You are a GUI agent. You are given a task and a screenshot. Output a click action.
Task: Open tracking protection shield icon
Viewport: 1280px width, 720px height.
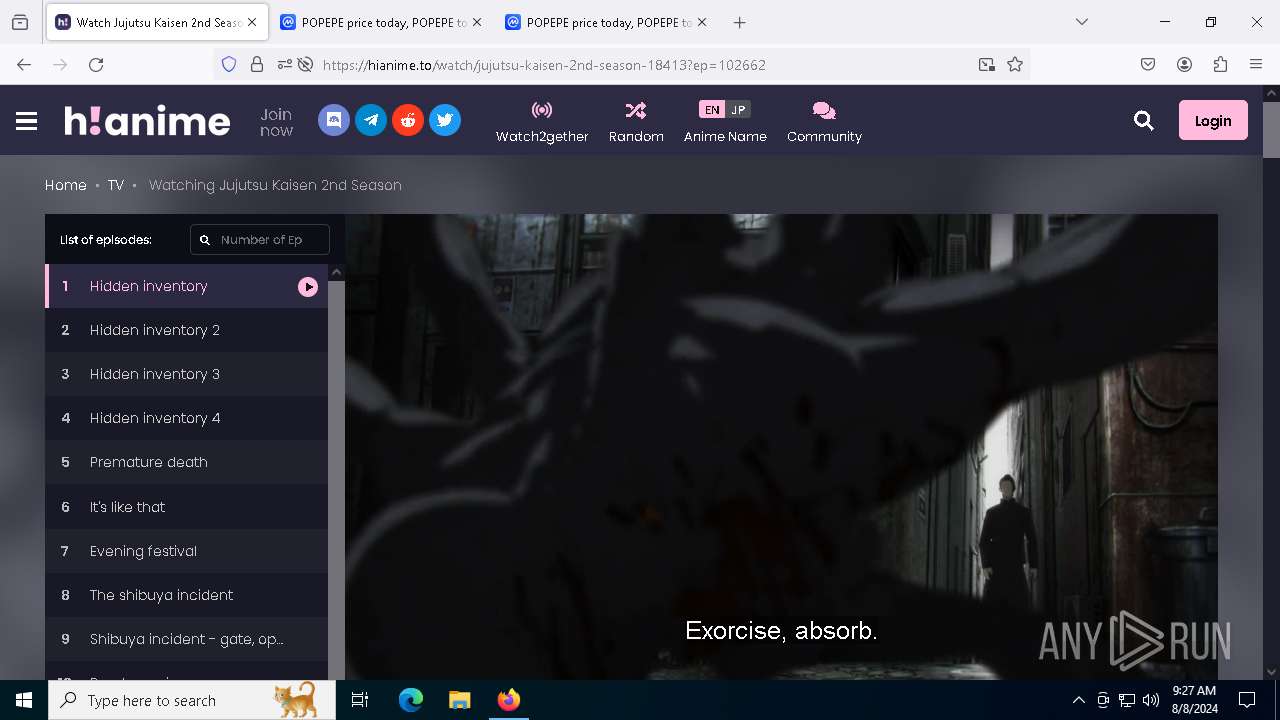(x=229, y=64)
